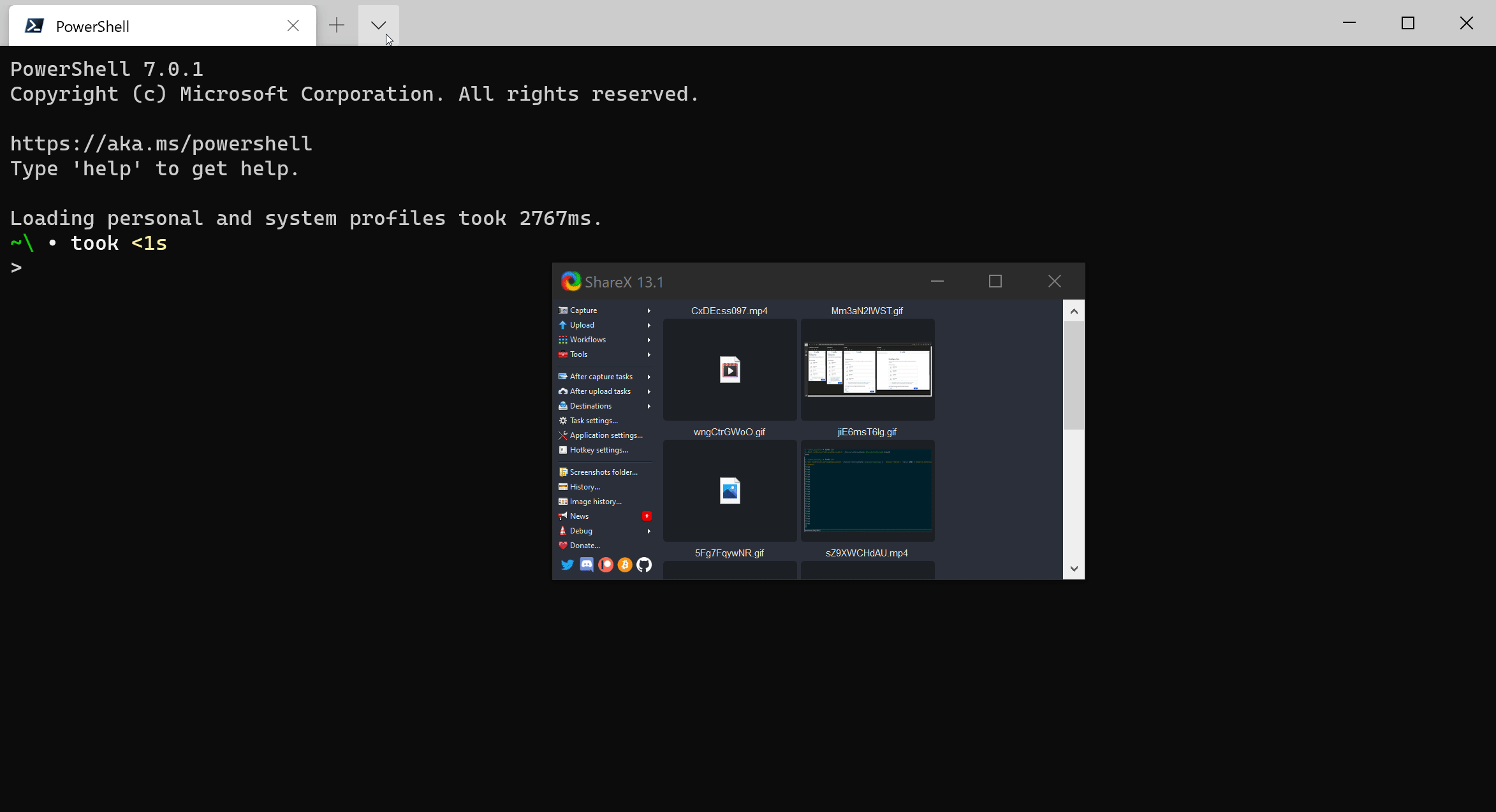This screenshot has width=1496, height=812.
Task: Click the Bitcoin donation icon
Action: 625,565
